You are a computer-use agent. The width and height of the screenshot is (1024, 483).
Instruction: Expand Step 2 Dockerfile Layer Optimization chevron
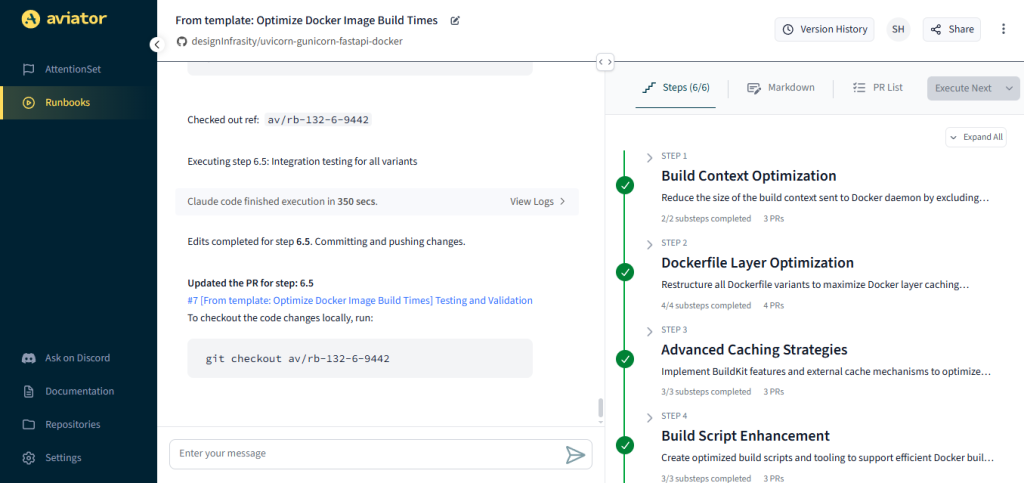tap(650, 244)
